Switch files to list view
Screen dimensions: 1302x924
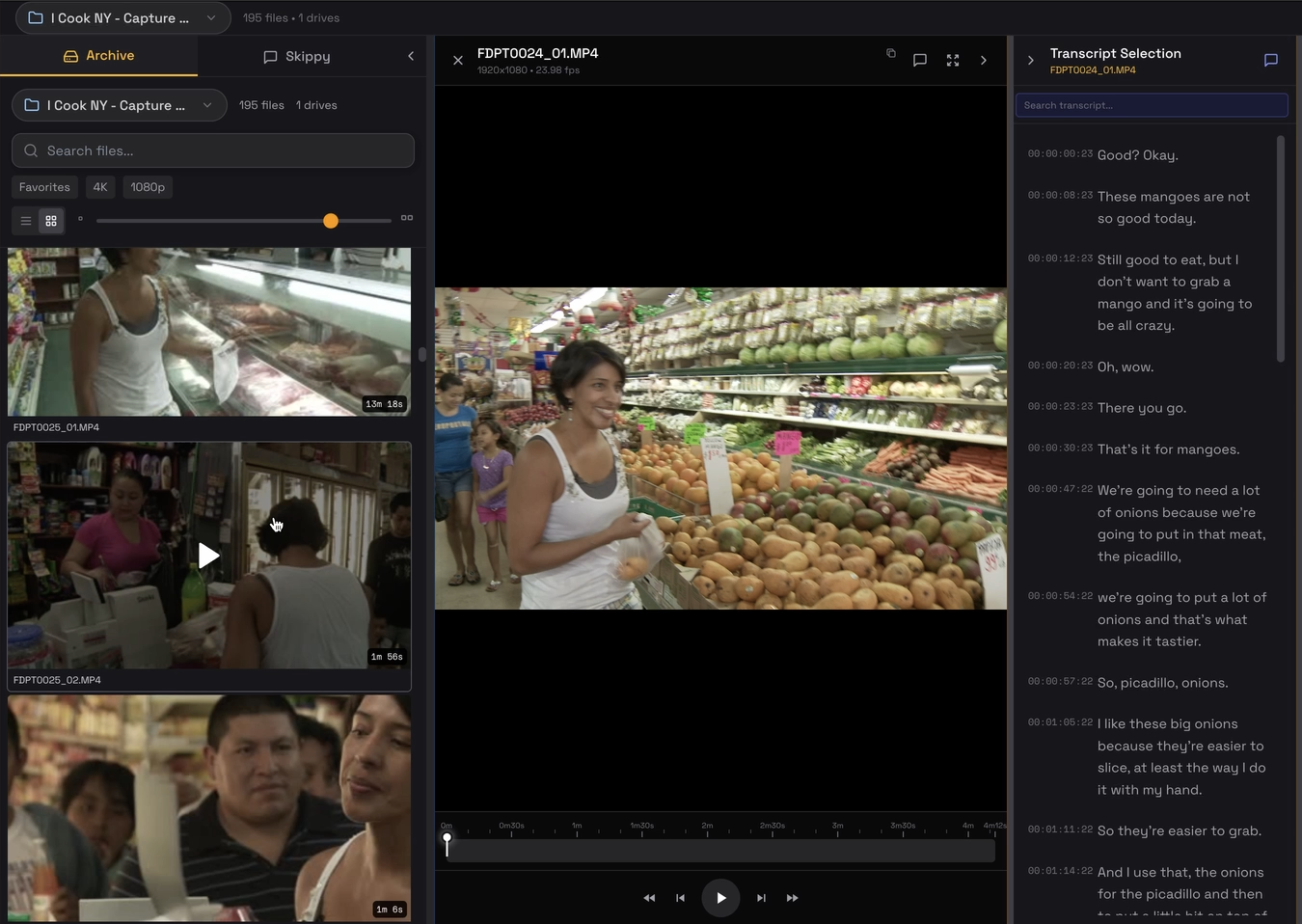pos(25,220)
